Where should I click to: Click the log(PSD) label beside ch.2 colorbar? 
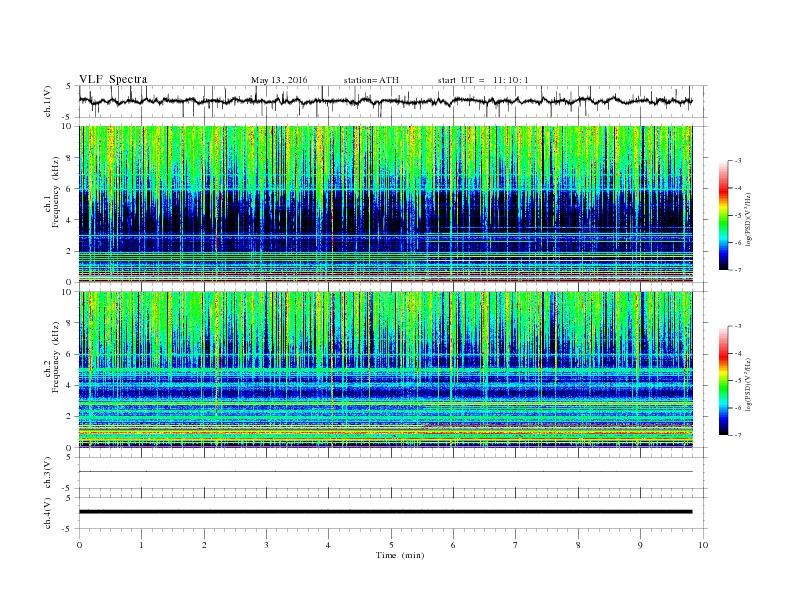(749, 385)
